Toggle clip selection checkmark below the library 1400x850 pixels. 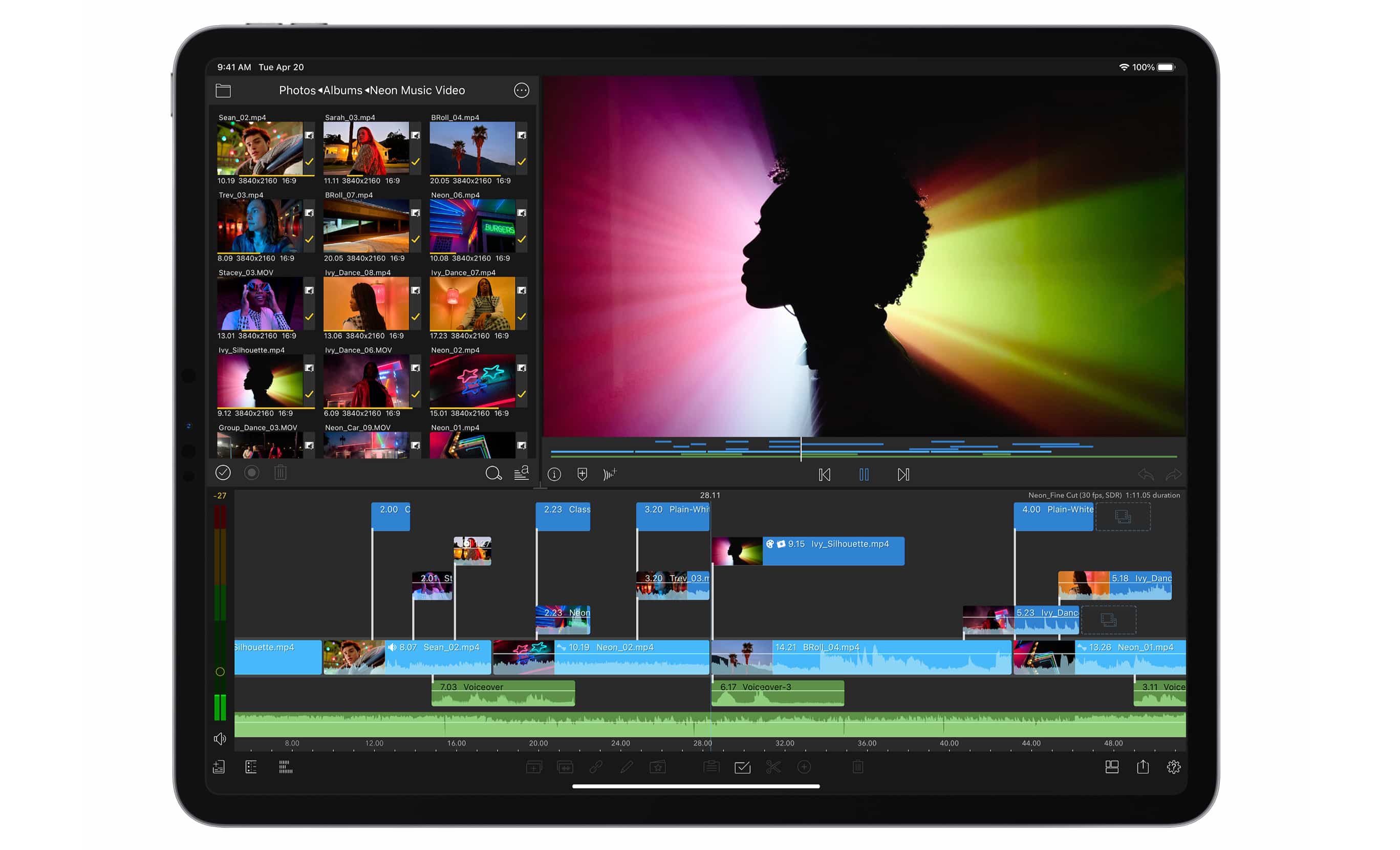point(223,473)
